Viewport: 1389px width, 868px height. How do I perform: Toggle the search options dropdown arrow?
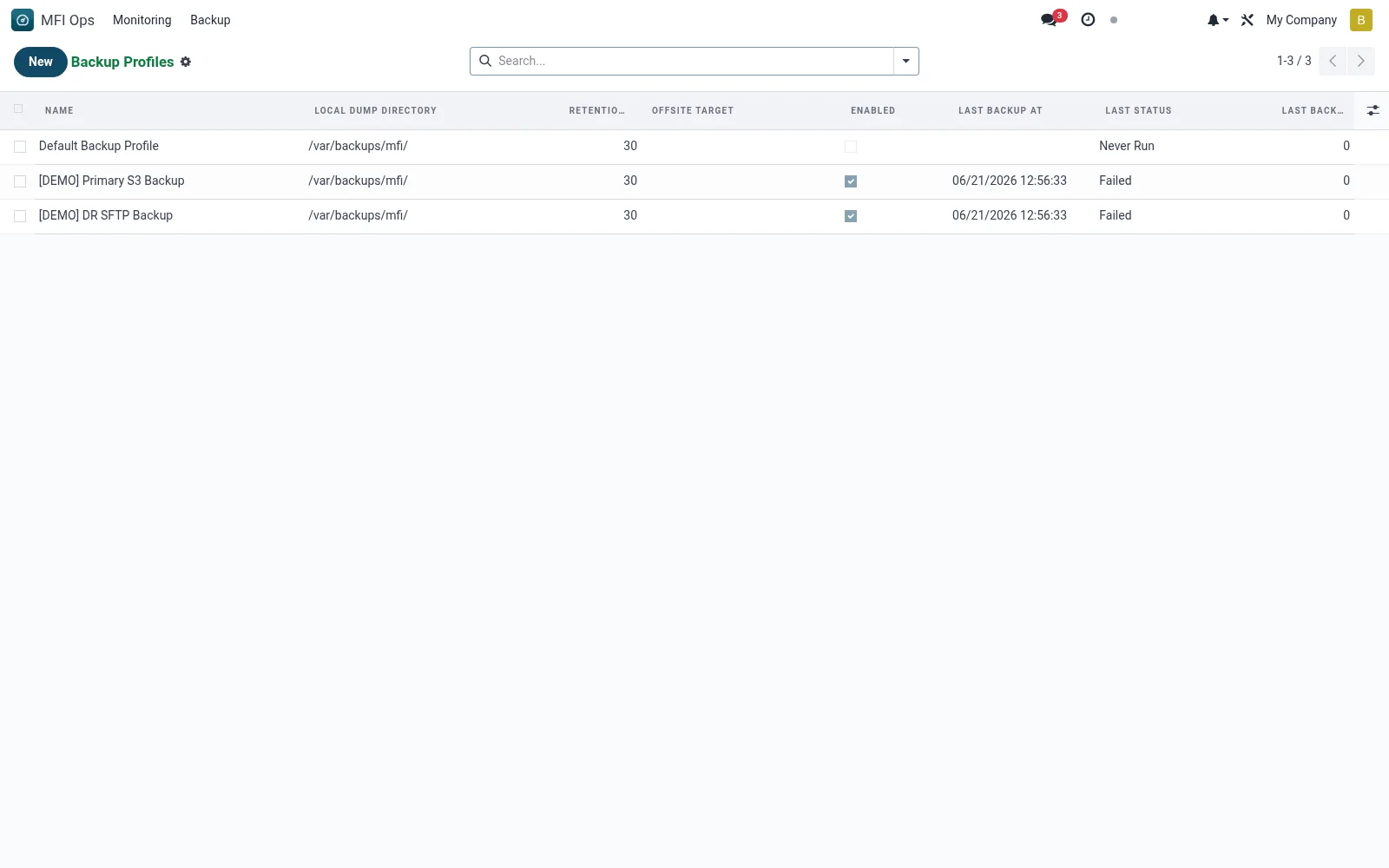905,61
